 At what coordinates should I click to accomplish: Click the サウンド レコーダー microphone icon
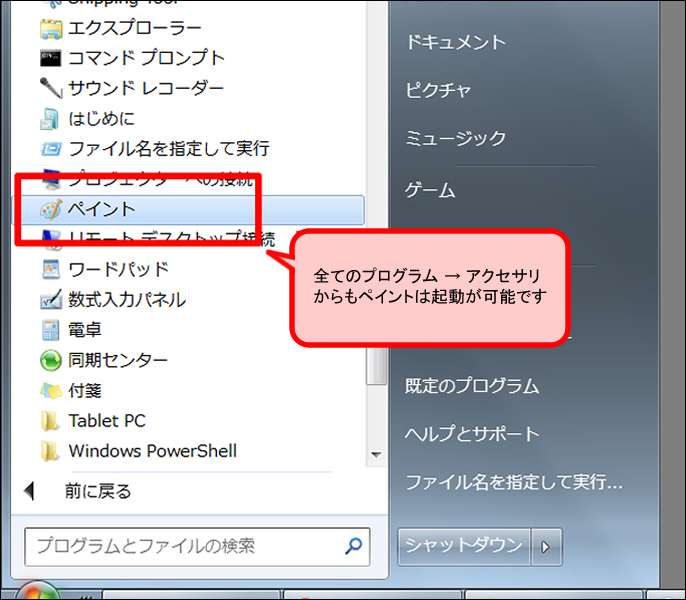pos(51,88)
